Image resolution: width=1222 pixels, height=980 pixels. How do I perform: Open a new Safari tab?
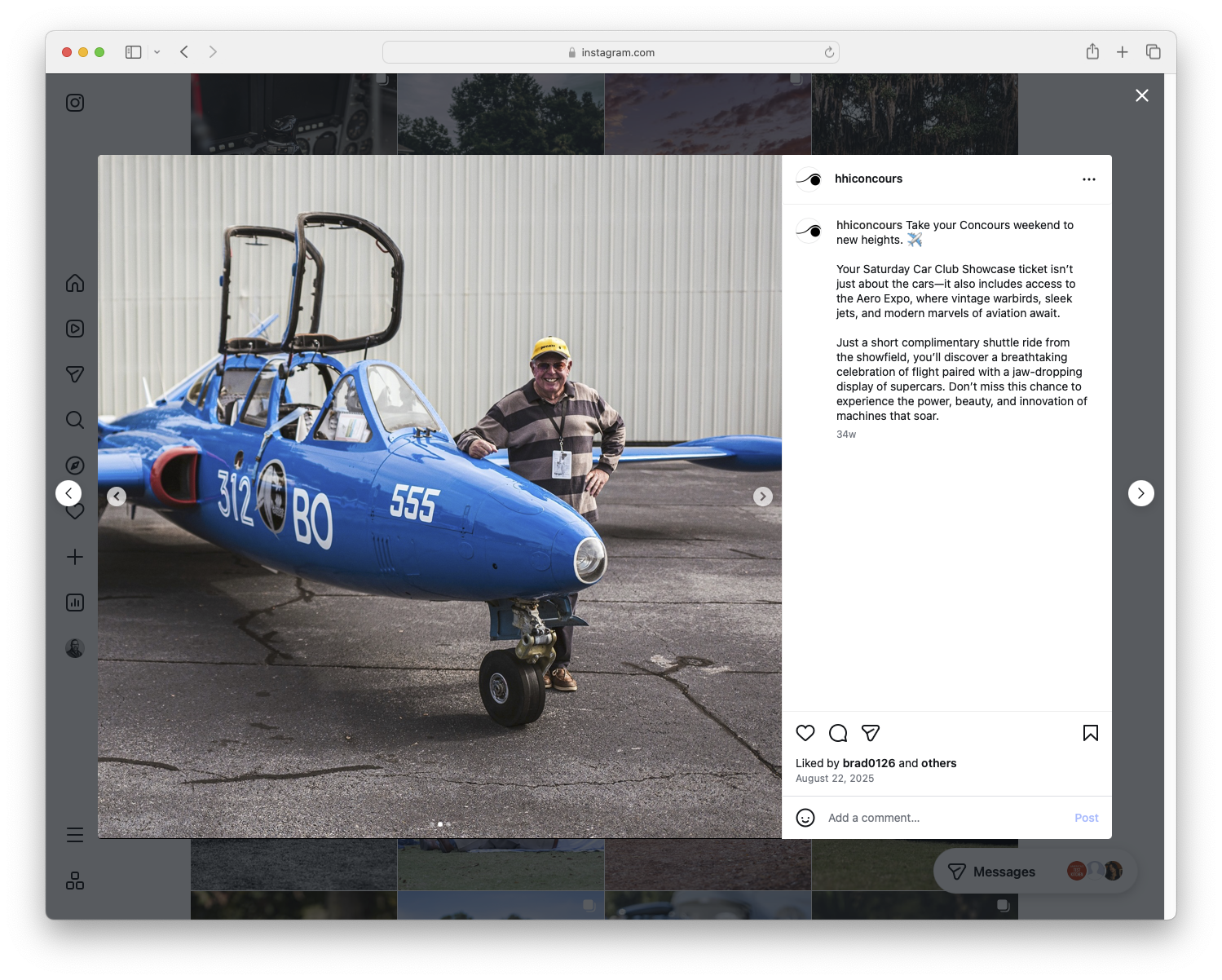(x=1123, y=52)
